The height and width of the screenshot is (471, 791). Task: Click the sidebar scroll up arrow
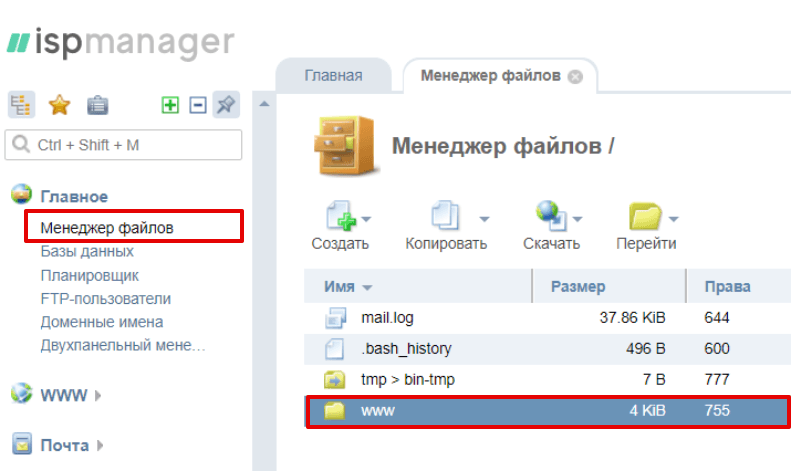264,104
